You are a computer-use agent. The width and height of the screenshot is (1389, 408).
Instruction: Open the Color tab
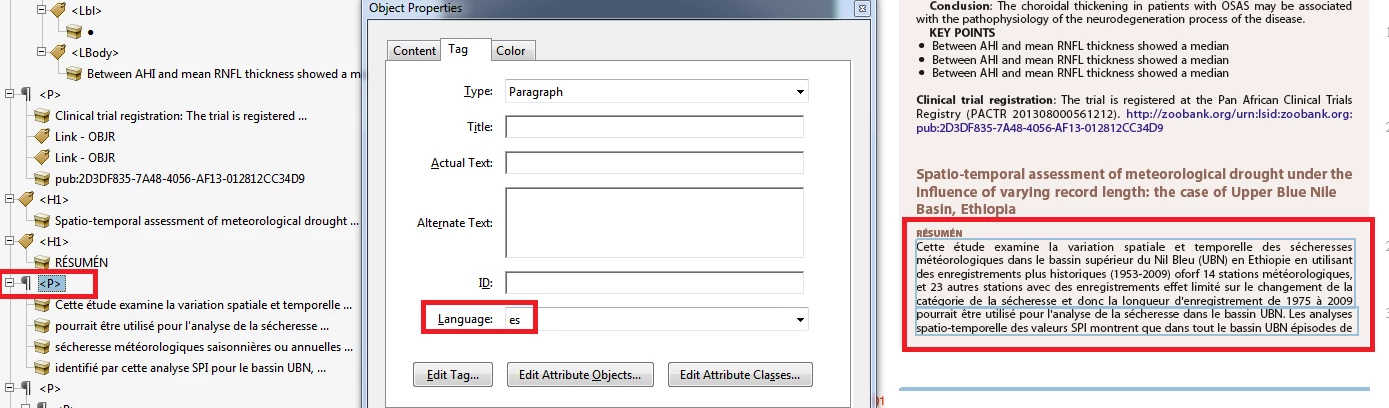click(x=511, y=51)
